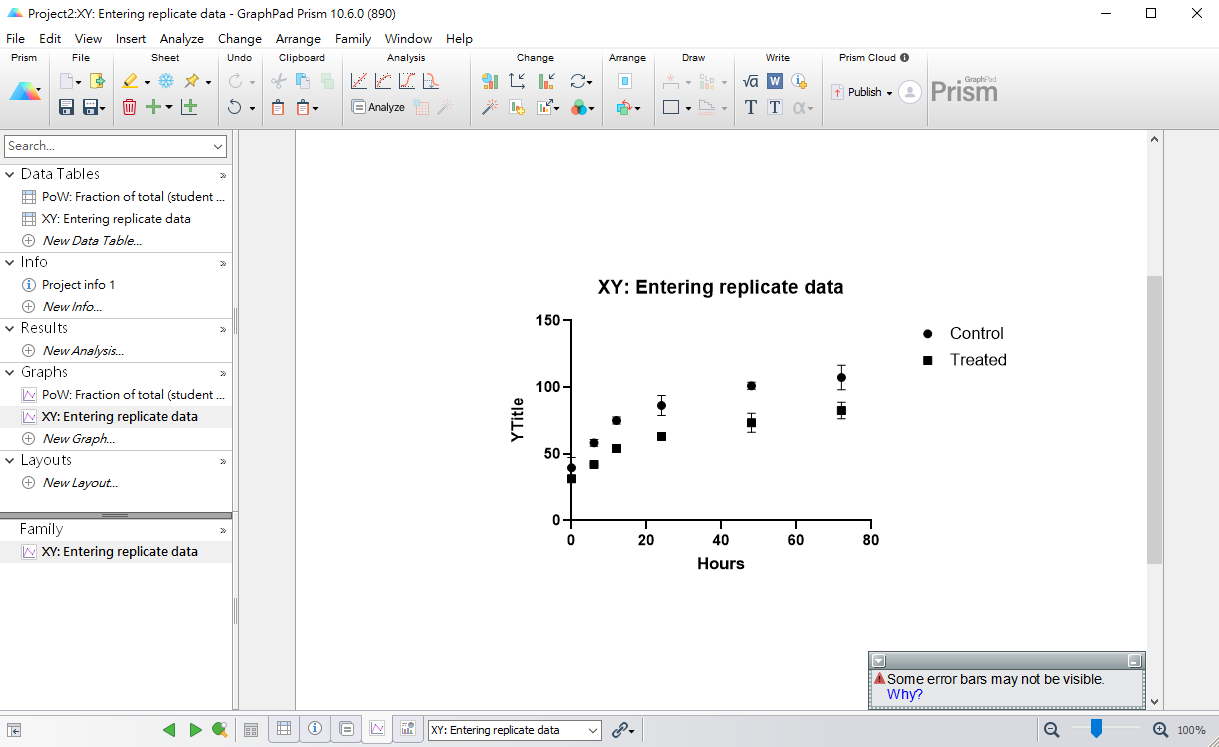Click the Results sheet icon in status bar
The height and width of the screenshot is (747, 1219).
pos(346,729)
